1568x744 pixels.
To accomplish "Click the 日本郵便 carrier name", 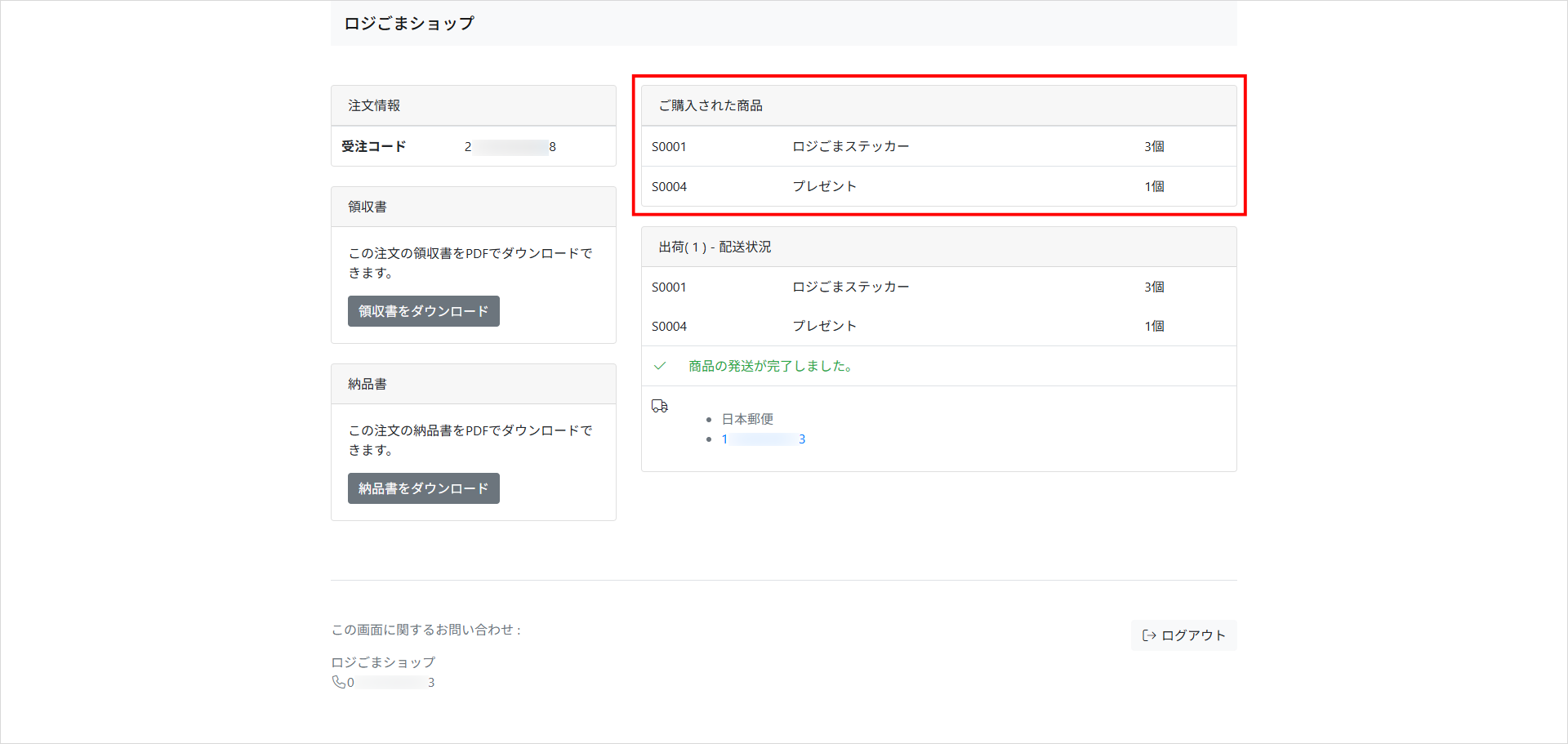I will (x=747, y=419).
